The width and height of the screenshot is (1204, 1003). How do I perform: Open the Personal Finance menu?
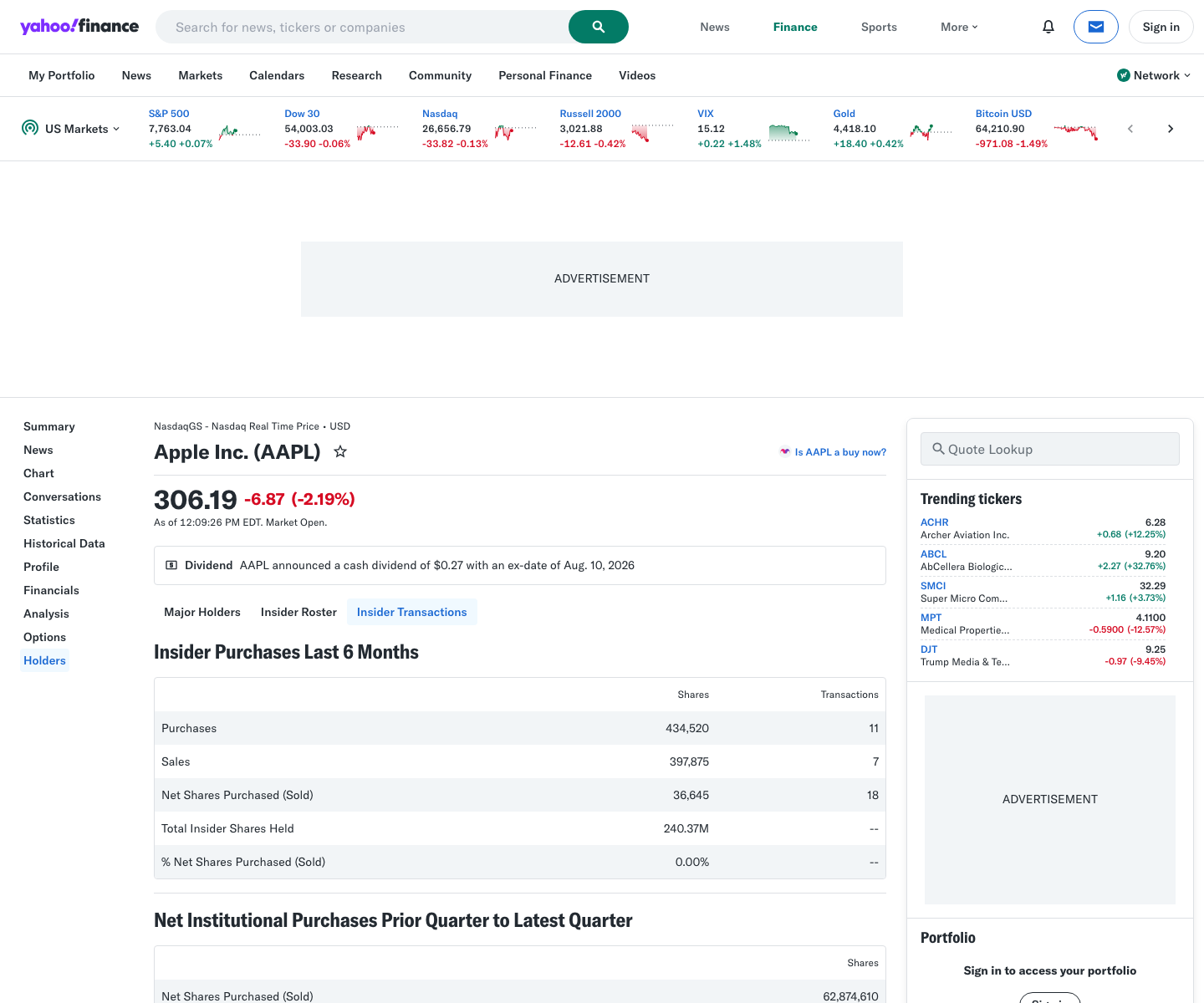(x=545, y=75)
